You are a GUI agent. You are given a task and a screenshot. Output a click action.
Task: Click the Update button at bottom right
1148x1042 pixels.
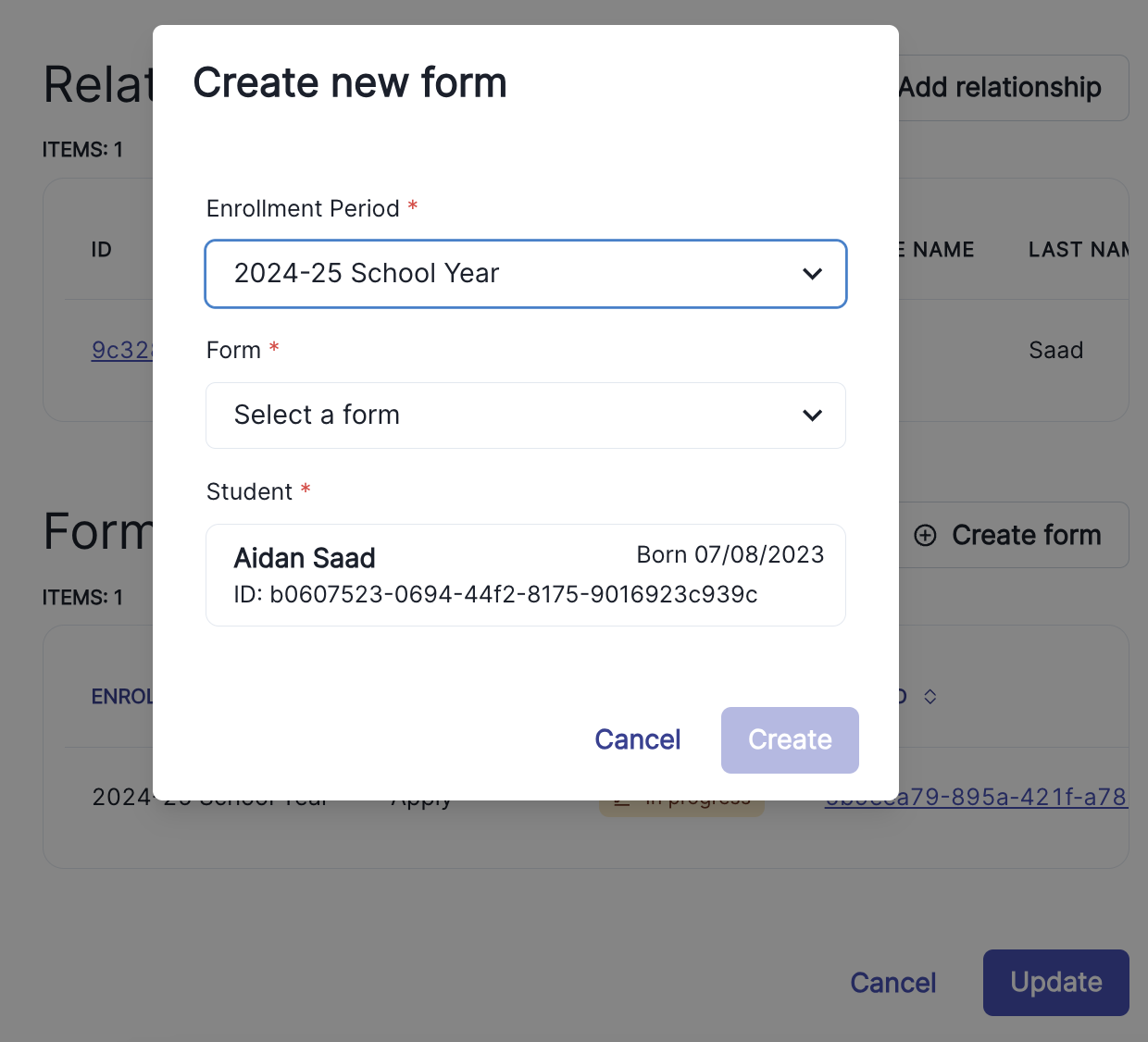click(x=1055, y=983)
